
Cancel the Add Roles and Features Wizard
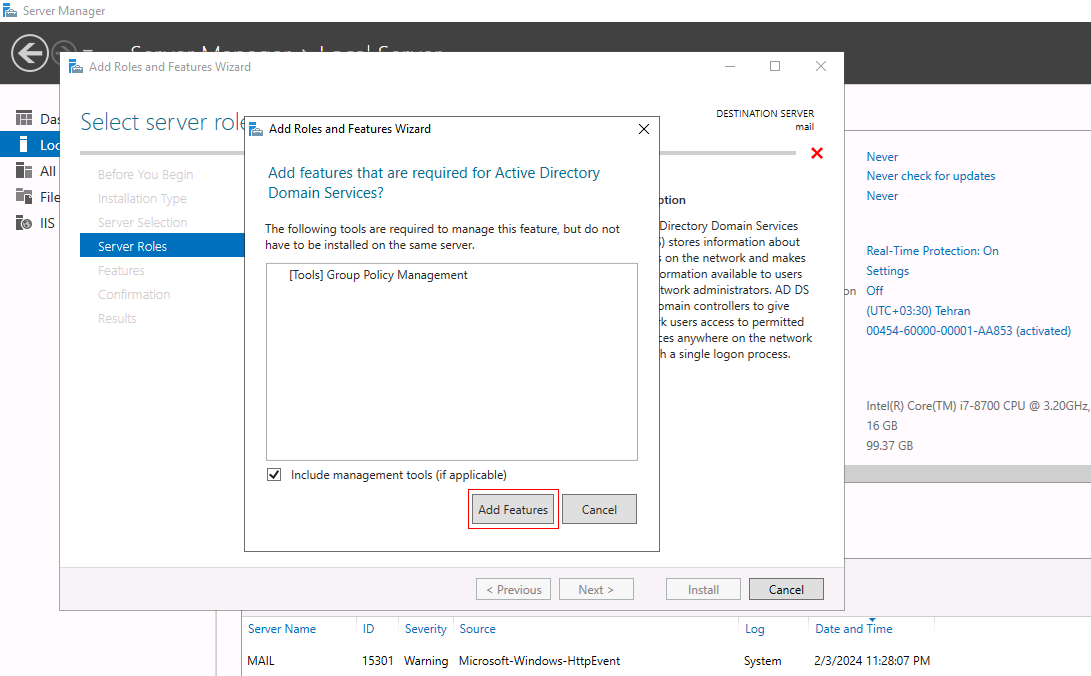[786, 589]
